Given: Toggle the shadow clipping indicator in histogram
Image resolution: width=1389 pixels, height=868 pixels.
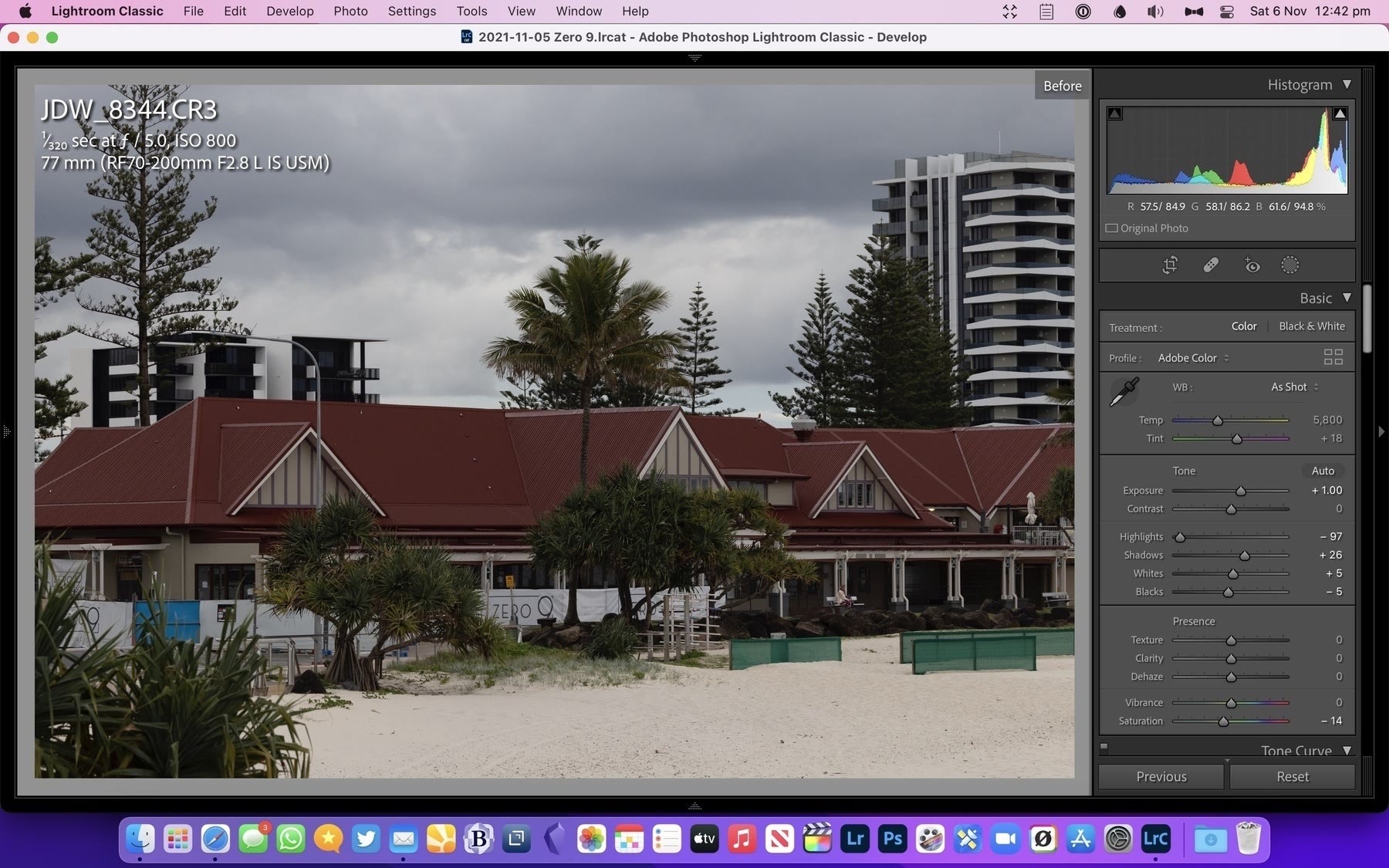Looking at the screenshot, I should (1115, 114).
